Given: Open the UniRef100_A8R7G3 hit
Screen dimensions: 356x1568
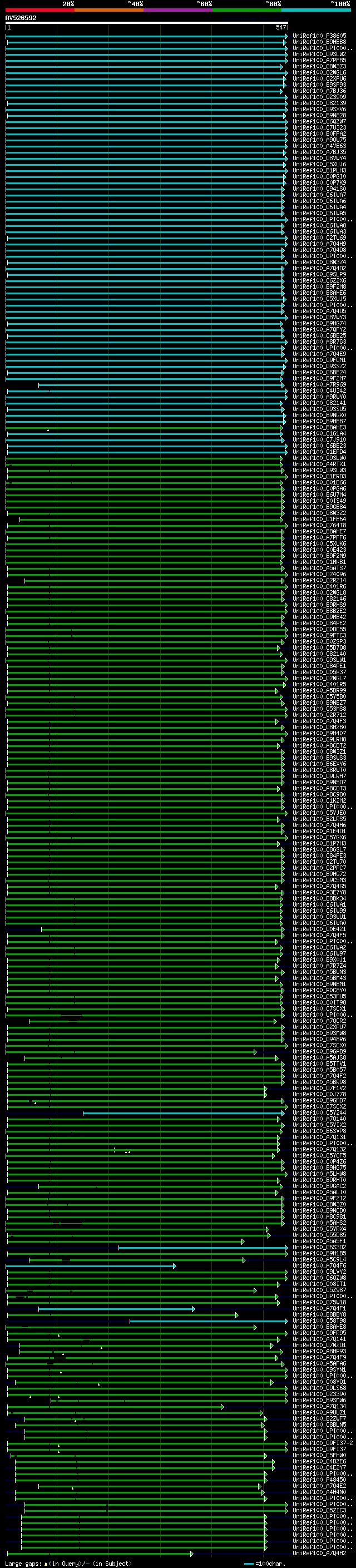Looking at the screenshot, I should (319, 342).
